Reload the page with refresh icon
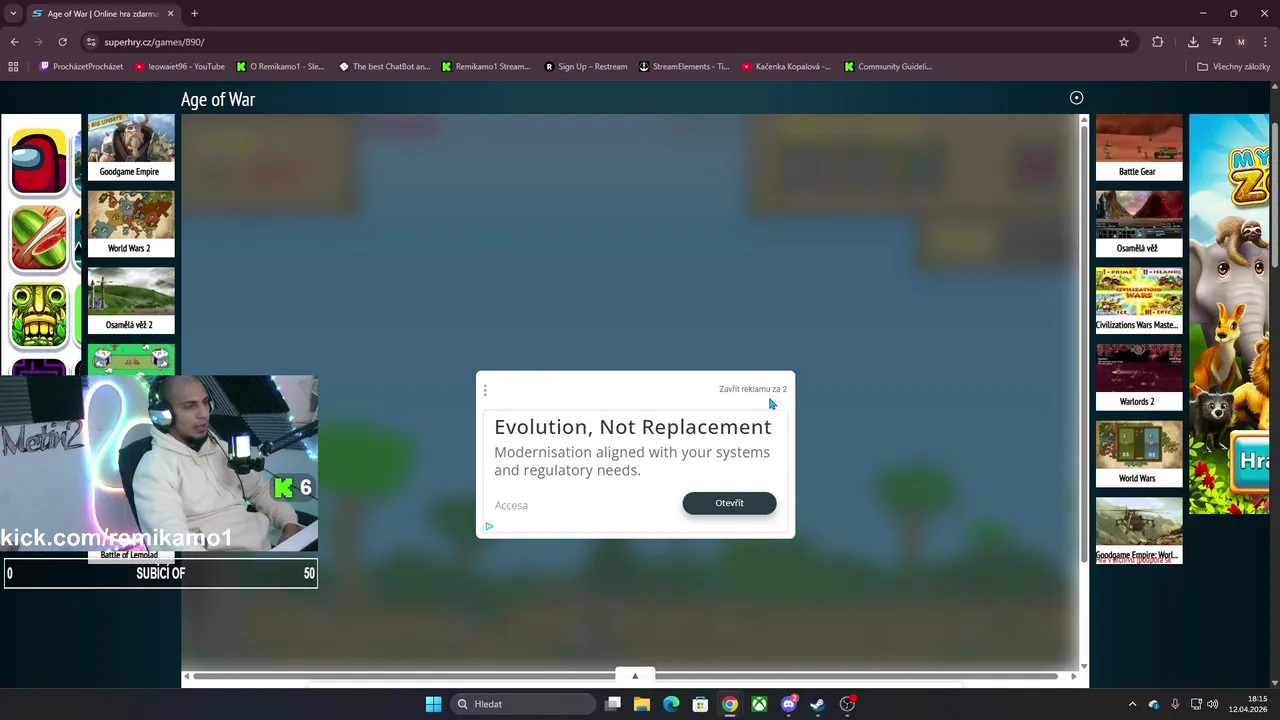Image resolution: width=1280 pixels, height=720 pixels. [62, 42]
